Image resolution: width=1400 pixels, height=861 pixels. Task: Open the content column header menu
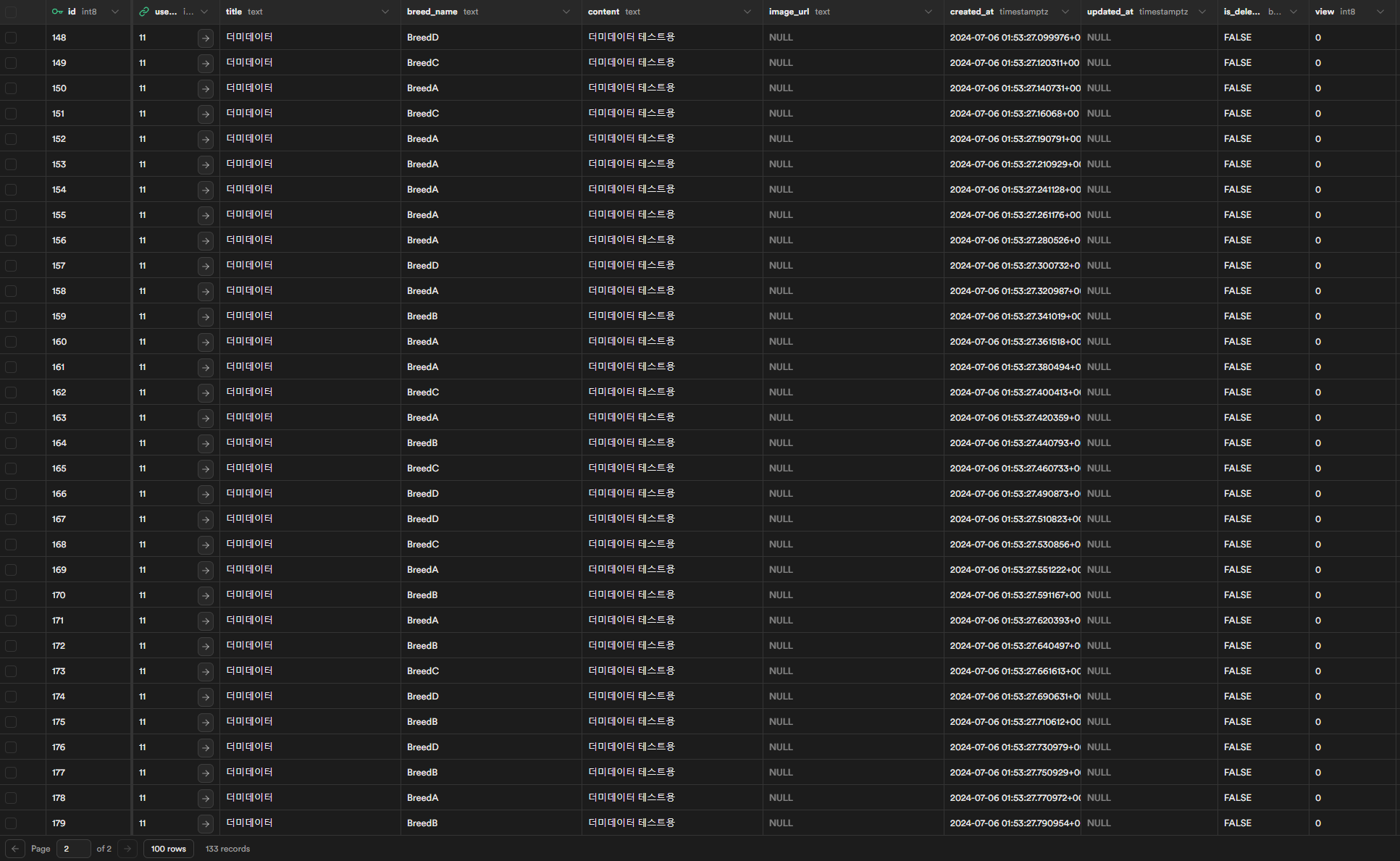747,12
